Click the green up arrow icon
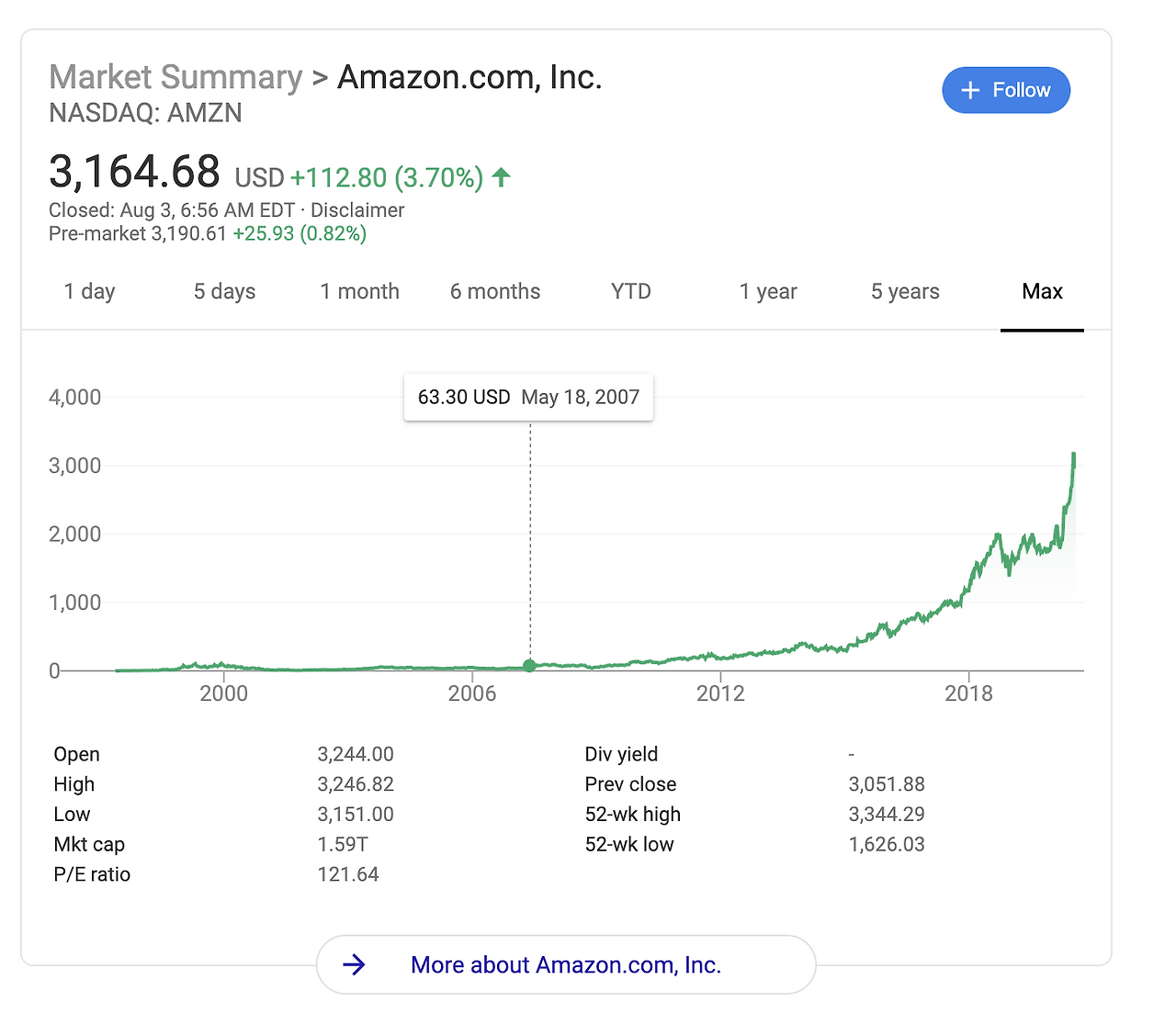Viewport: 1176px width, 1013px height. tap(501, 176)
